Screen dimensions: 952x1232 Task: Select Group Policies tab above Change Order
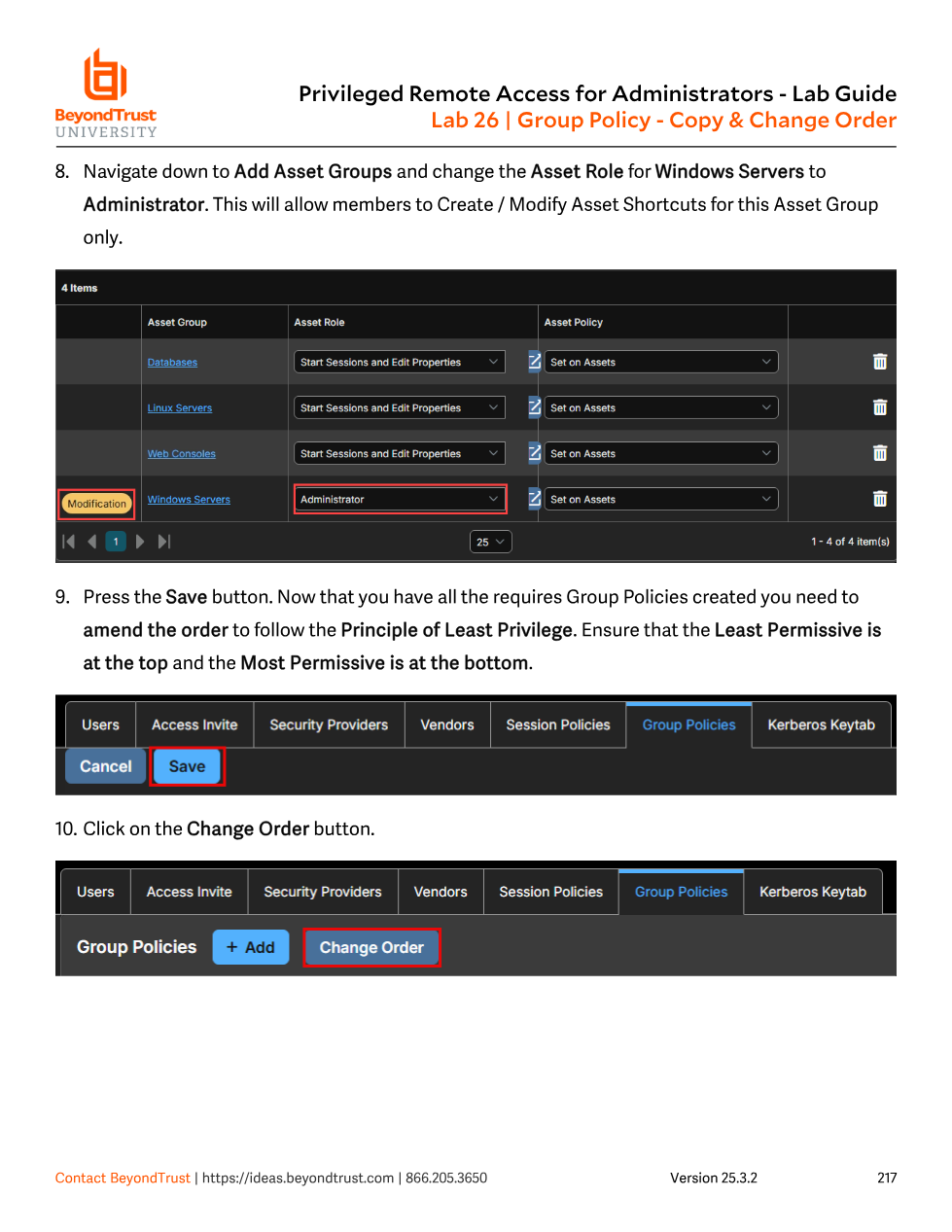tap(682, 892)
